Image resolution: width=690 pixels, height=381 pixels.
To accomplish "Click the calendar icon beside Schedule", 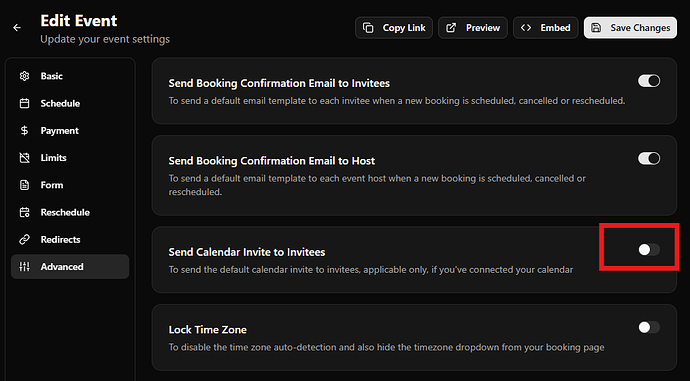I will [x=25, y=103].
